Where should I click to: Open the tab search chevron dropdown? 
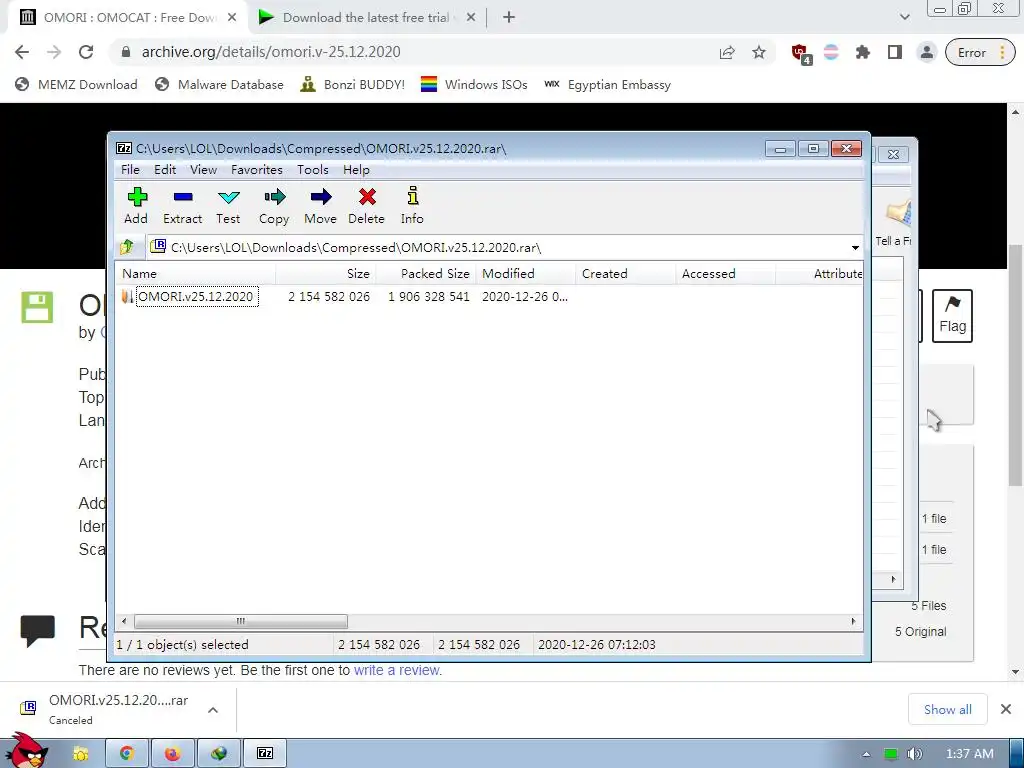pos(904,18)
